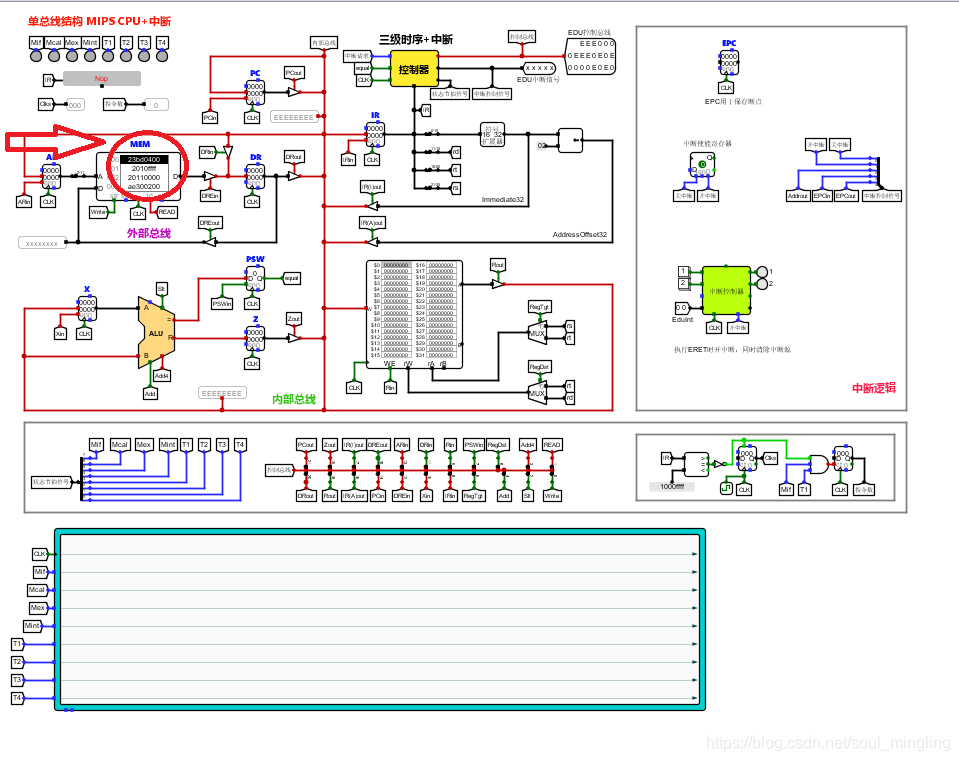
Task: Select the gray Nop instruction display
Action: coord(102,78)
